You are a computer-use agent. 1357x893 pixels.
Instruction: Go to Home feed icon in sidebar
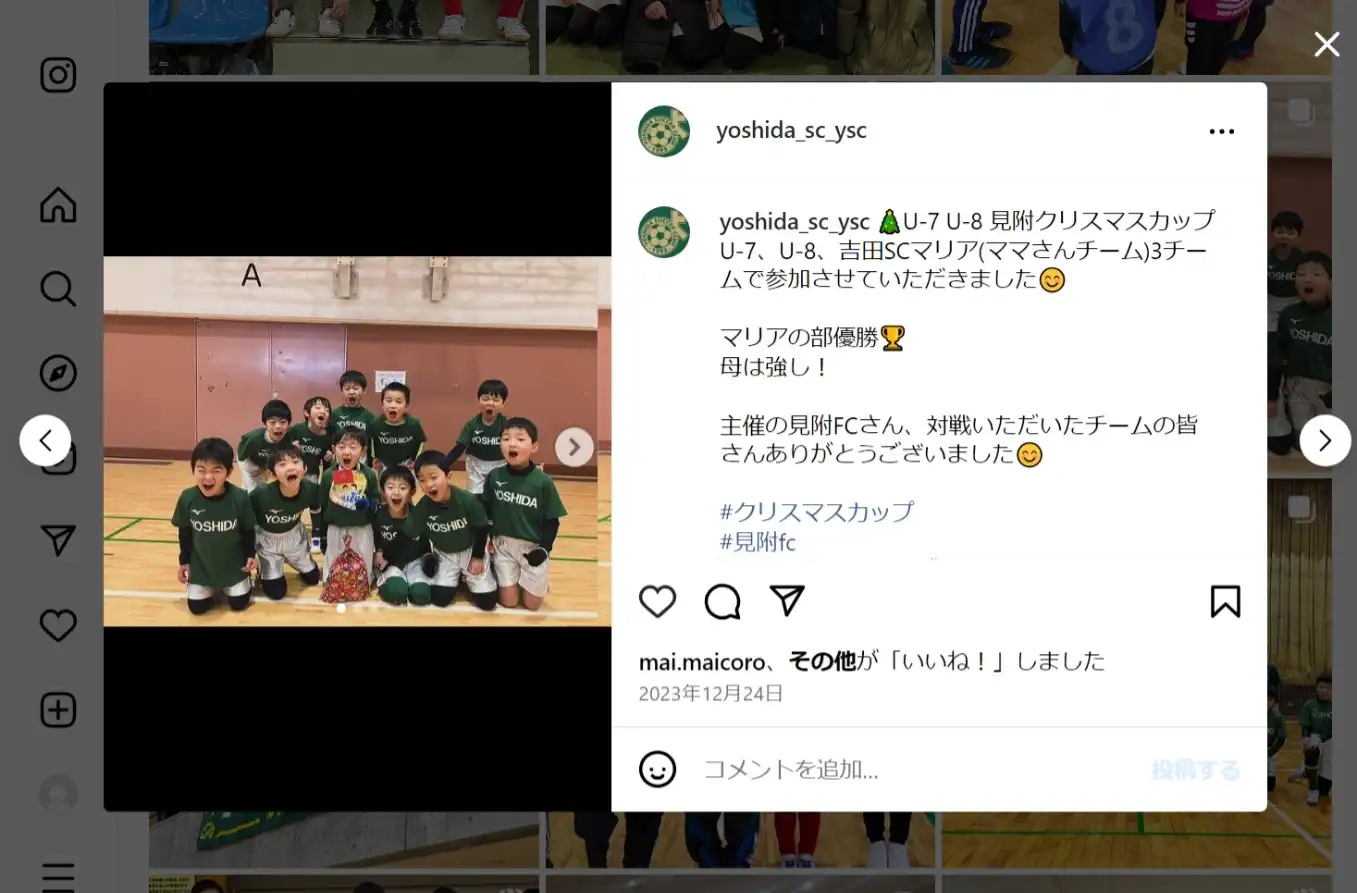58,205
